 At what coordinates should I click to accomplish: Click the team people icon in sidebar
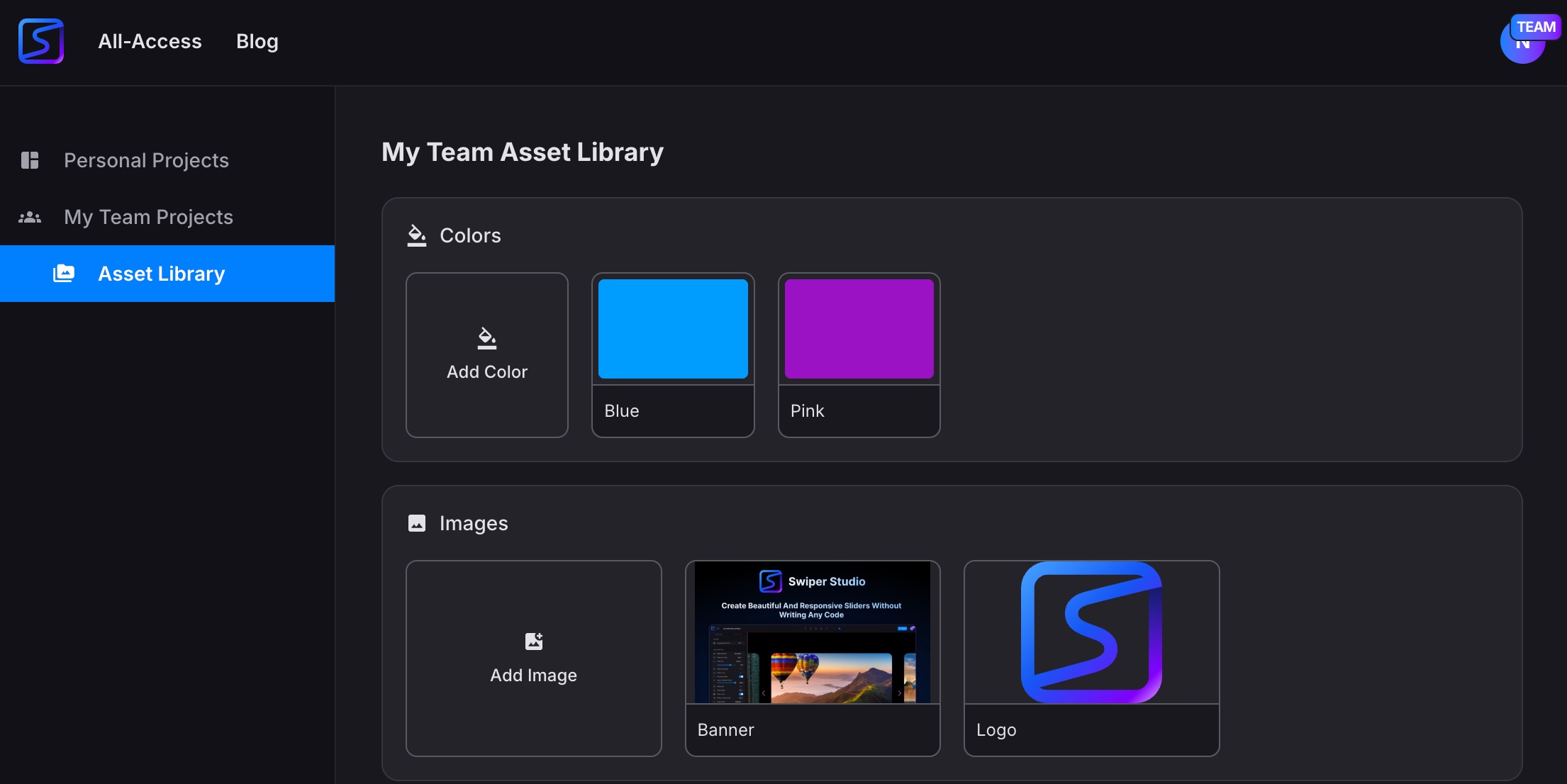click(x=30, y=217)
